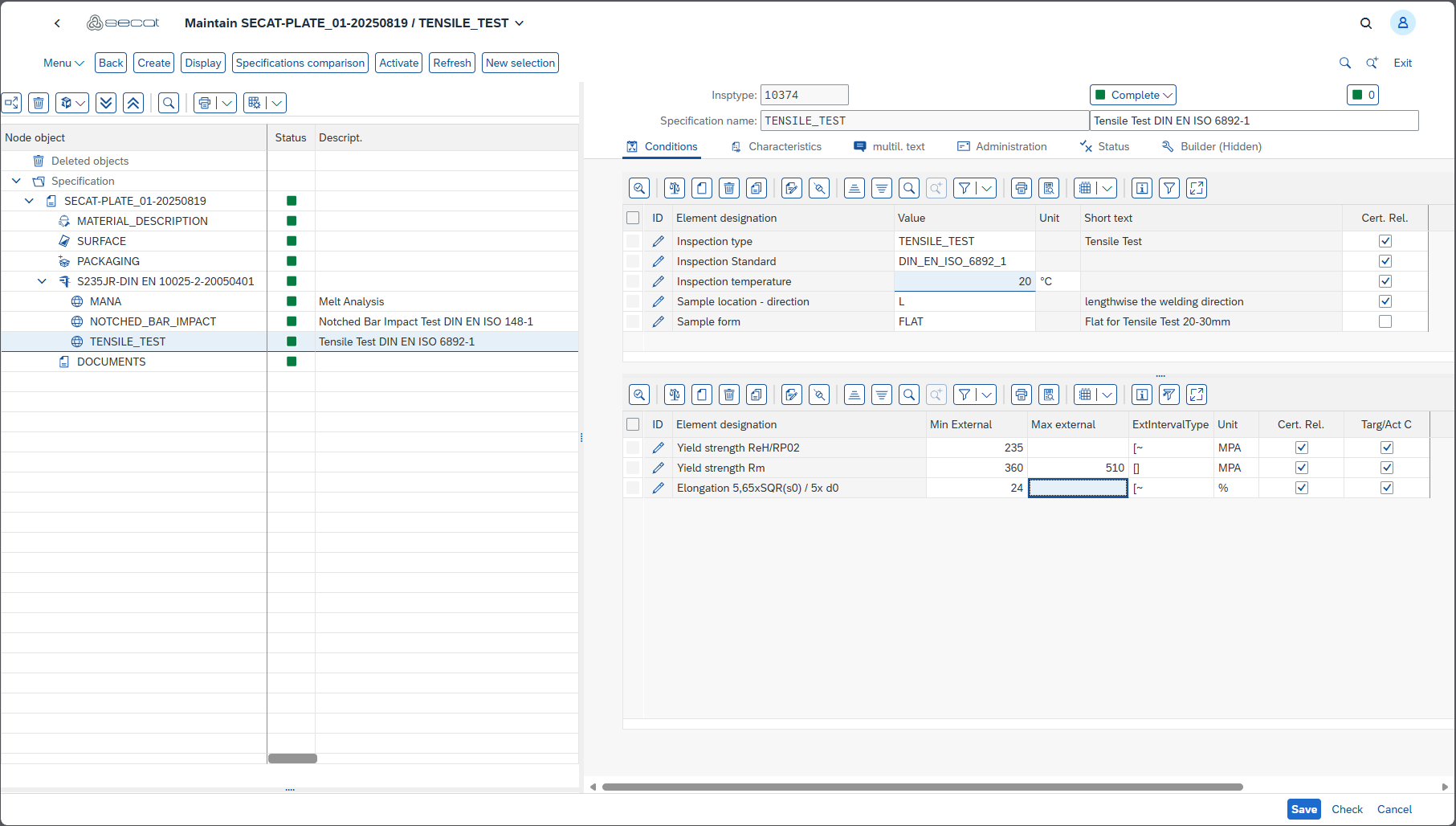1456x826 pixels.
Task: Click Max external field for Yield strength ReH/RP02
Action: click(1078, 448)
